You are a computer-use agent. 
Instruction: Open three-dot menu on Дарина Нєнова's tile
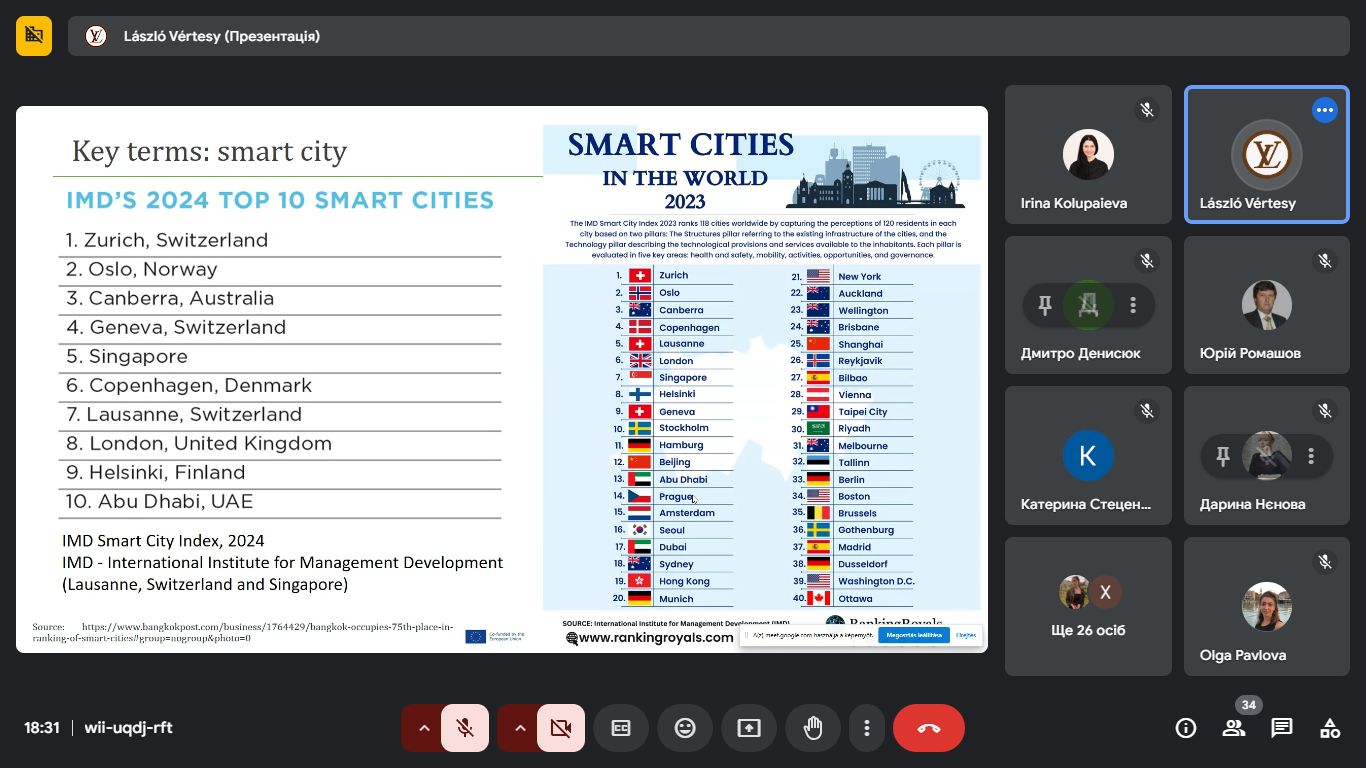click(1311, 456)
